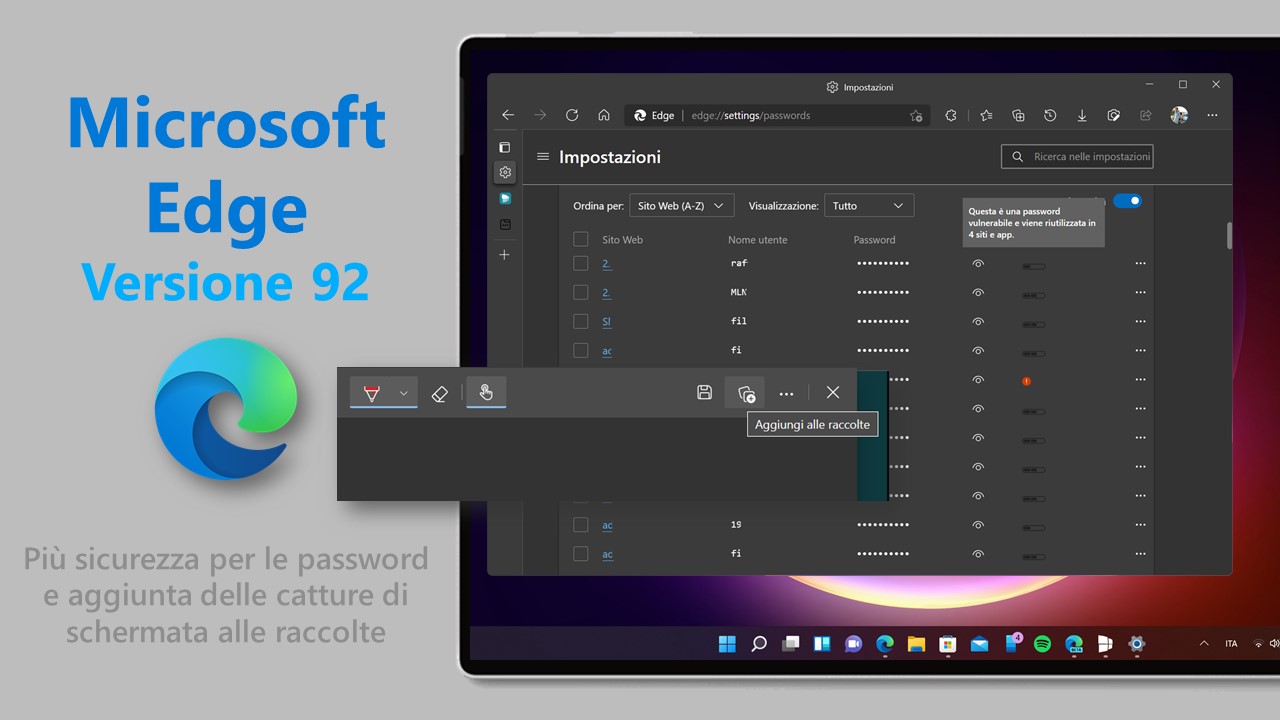
Task: Check the box for the 19 row
Action: click(x=581, y=525)
